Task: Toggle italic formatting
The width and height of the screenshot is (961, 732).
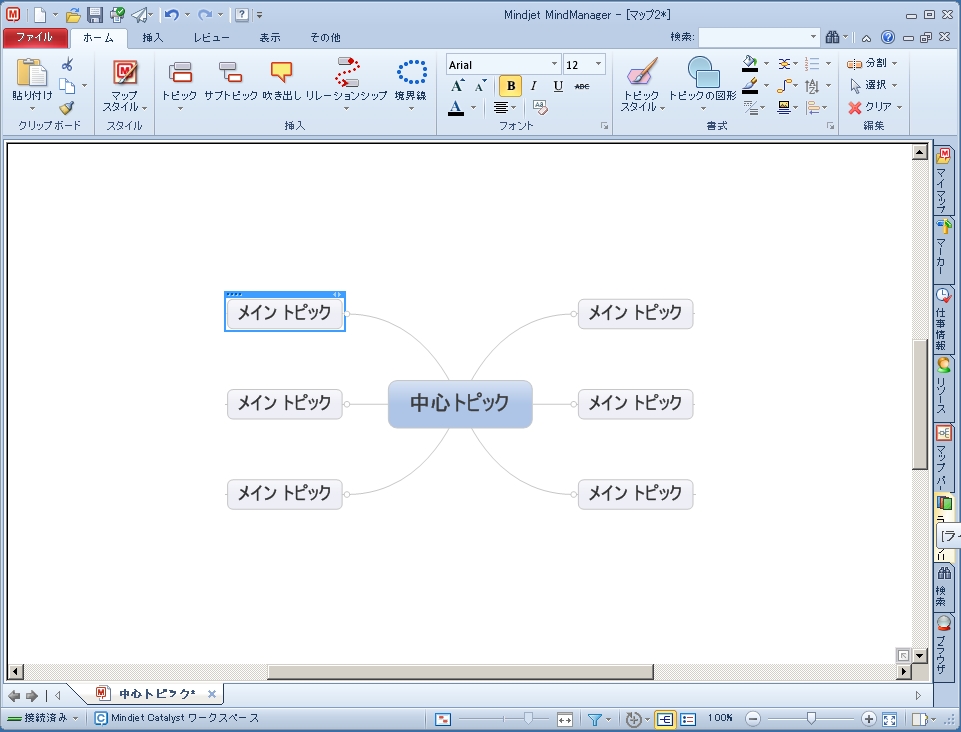Action: click(534, 86)
